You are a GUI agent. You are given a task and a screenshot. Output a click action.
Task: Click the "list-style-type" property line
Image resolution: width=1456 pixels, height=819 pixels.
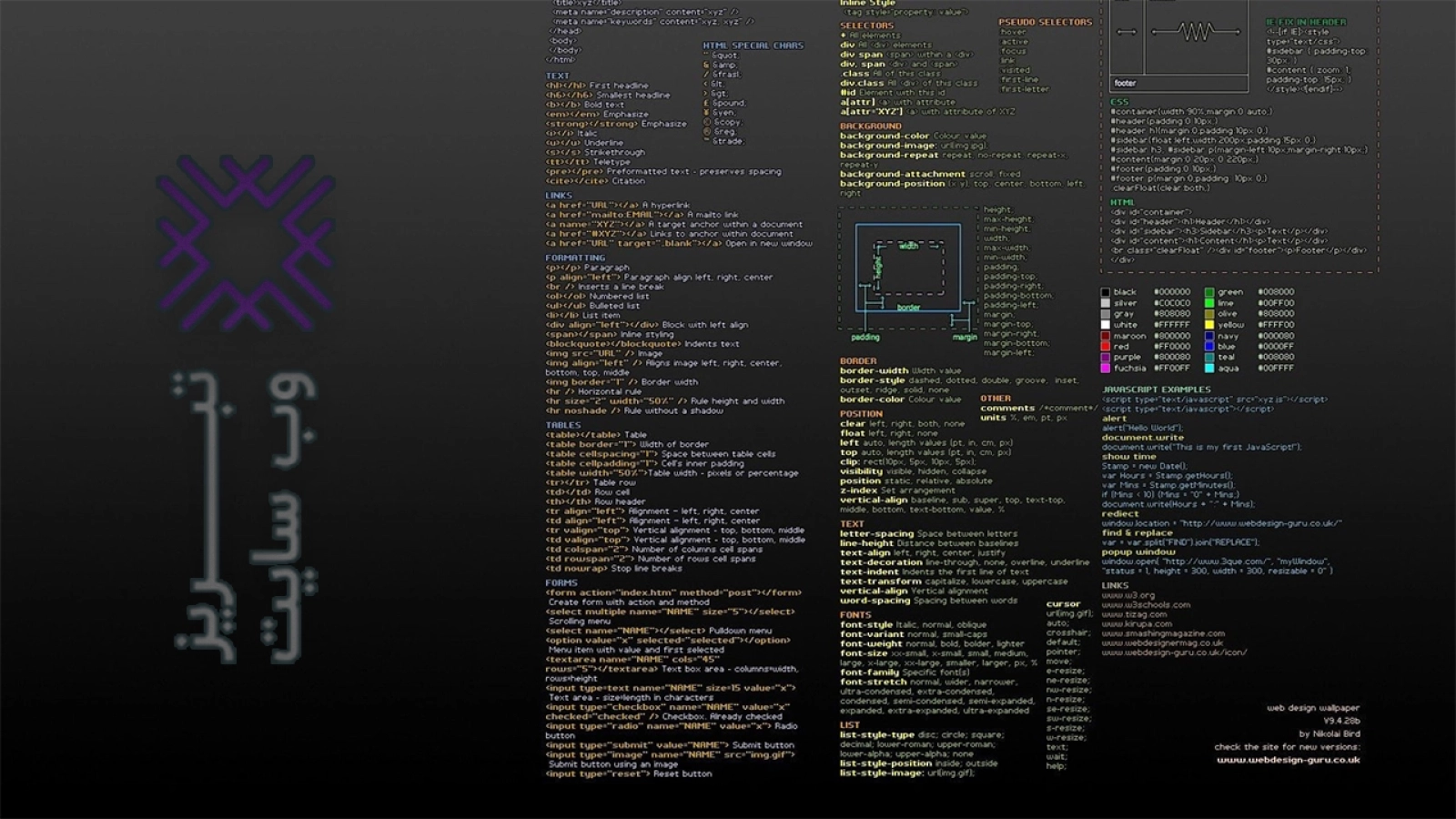coord(921,735)
